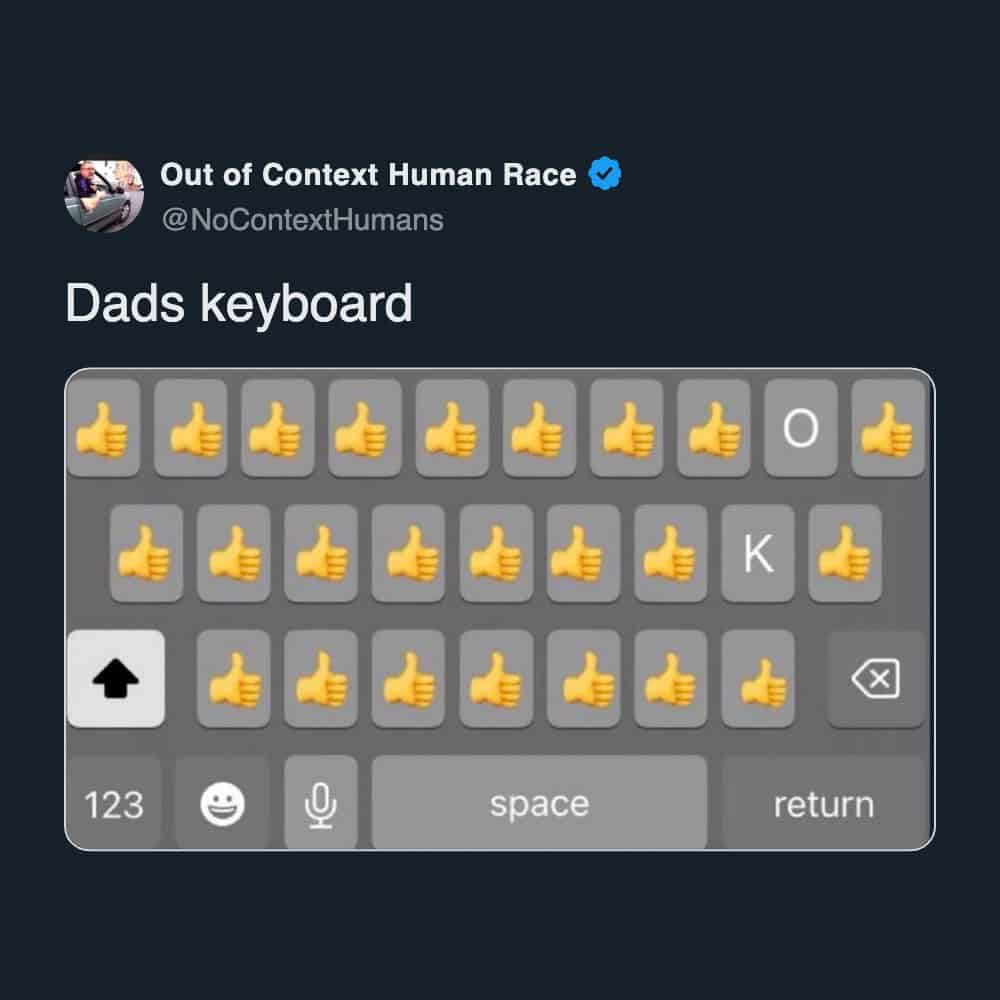Tap the microphone dictation icon
Image resolution: width=1000 pixels, height=1000 pixels.
[x=320, y=805]
